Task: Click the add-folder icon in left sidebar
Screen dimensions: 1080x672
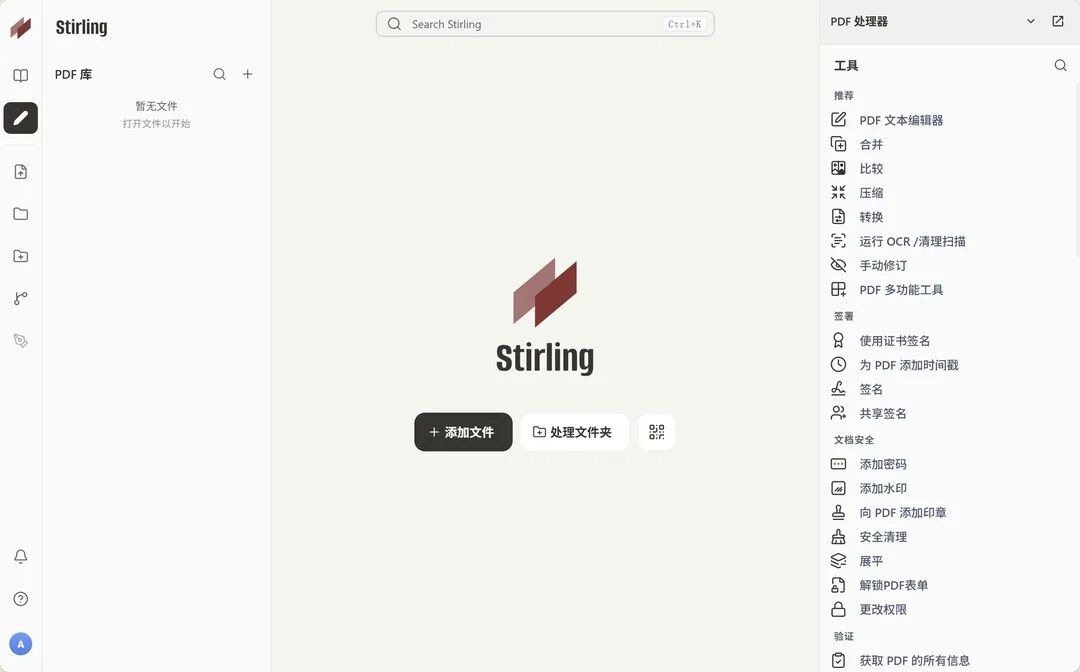Action: point(21,256)
